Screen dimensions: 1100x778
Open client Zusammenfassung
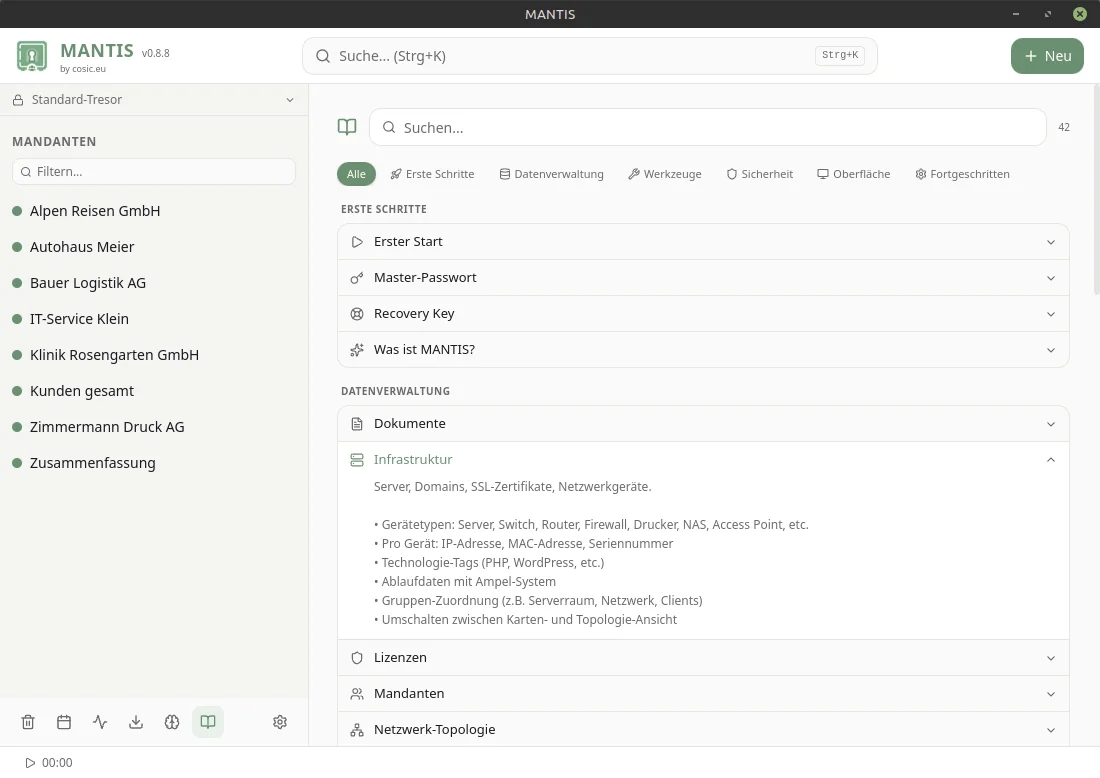click(x=154, y=463)
